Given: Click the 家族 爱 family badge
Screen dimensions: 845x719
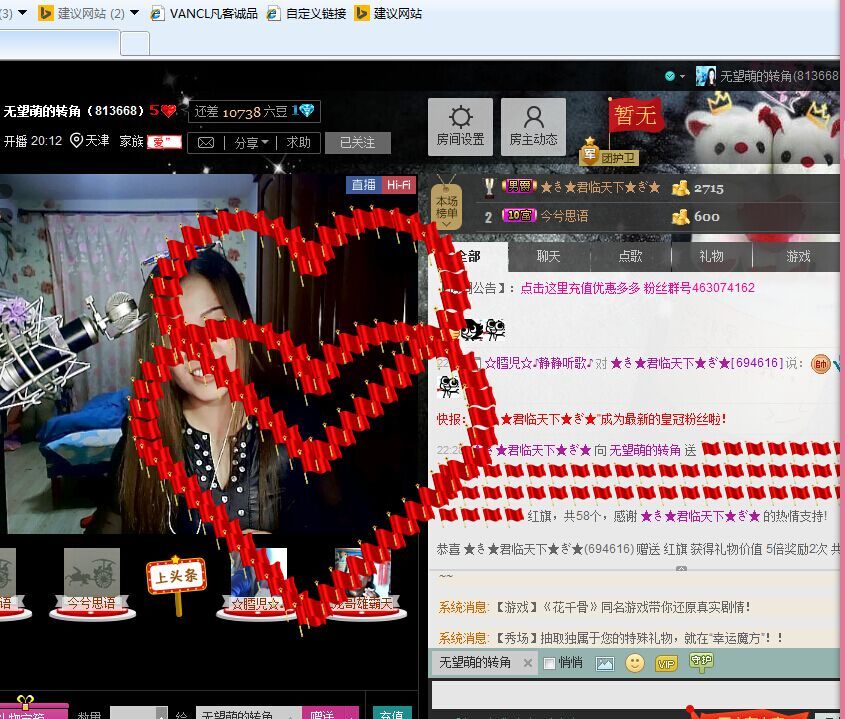Looking at the screenshot, I should pos(164,142).
